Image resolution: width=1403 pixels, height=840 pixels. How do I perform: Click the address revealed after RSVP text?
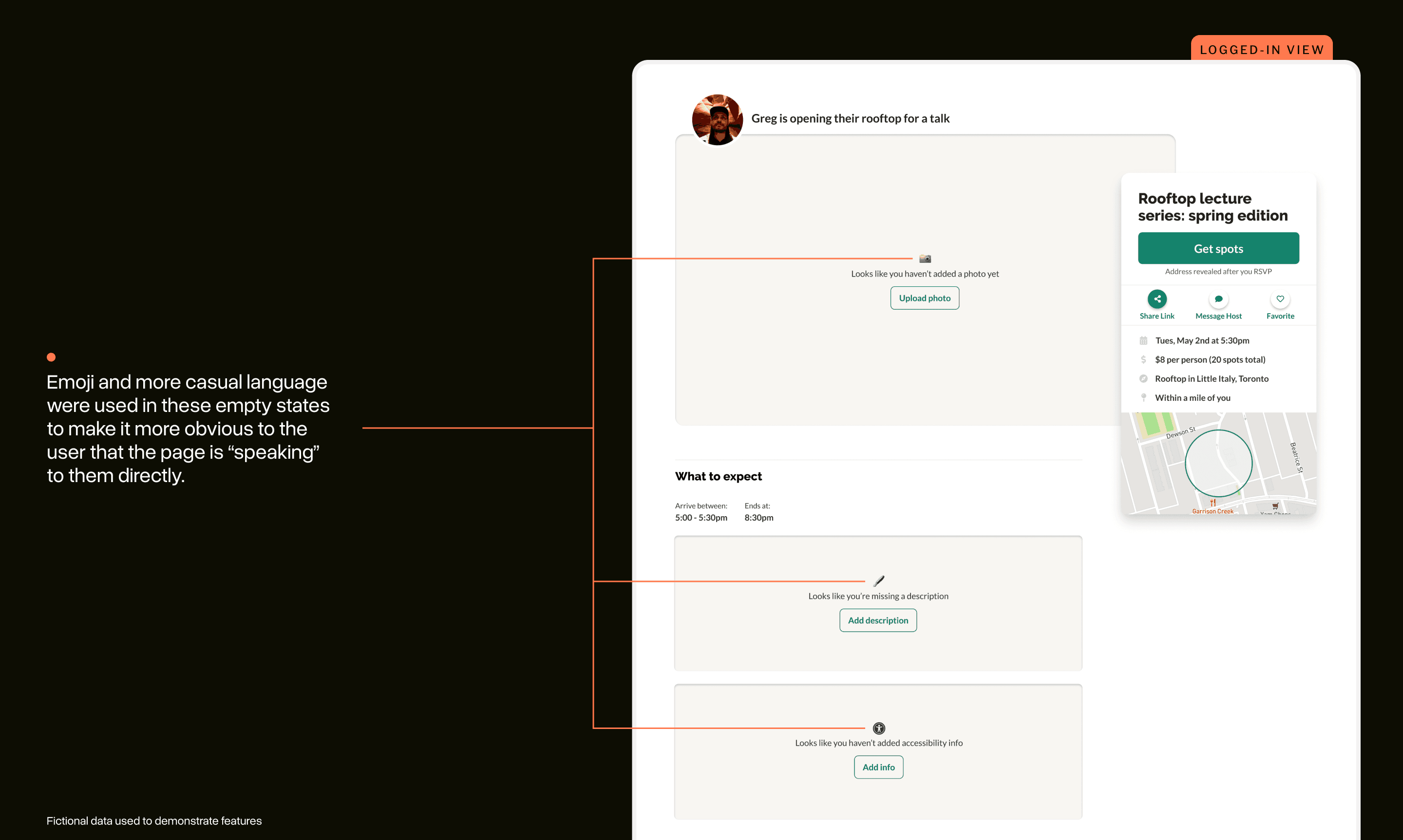1218,271
